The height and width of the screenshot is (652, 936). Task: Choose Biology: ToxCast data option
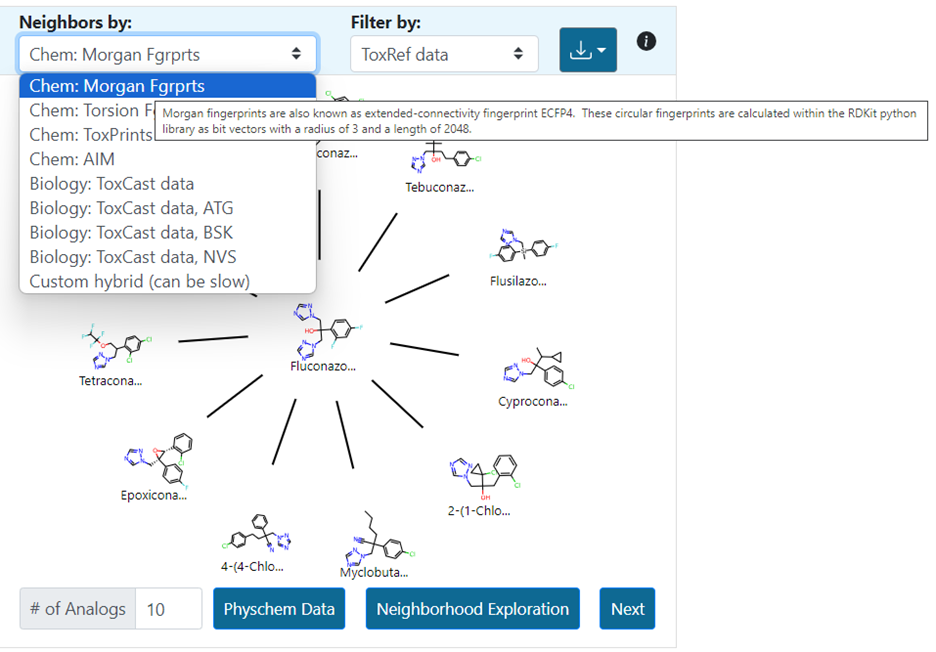(168, 184)
